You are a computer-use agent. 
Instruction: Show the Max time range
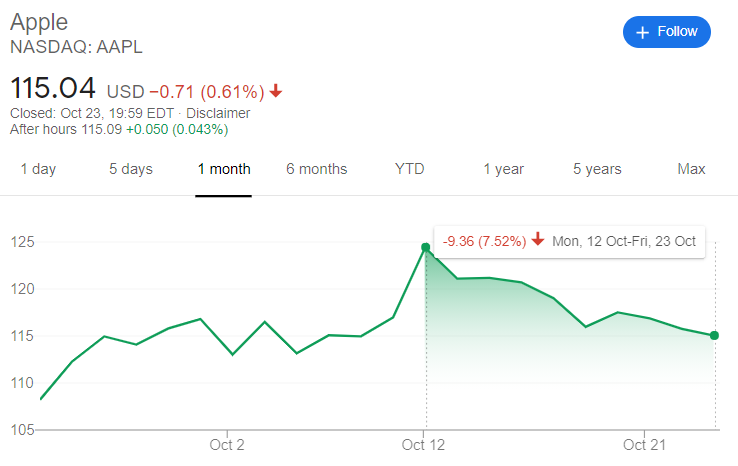click(691, 169)
